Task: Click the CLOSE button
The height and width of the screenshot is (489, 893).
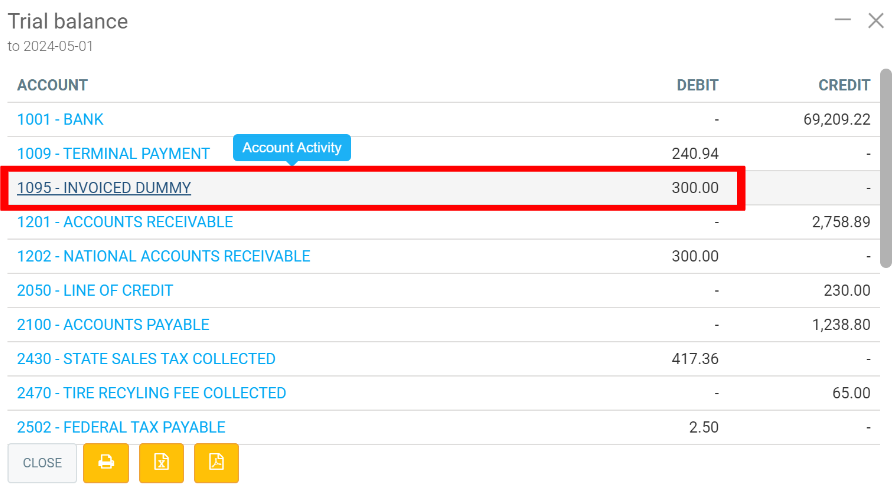Action: [42, 463]
